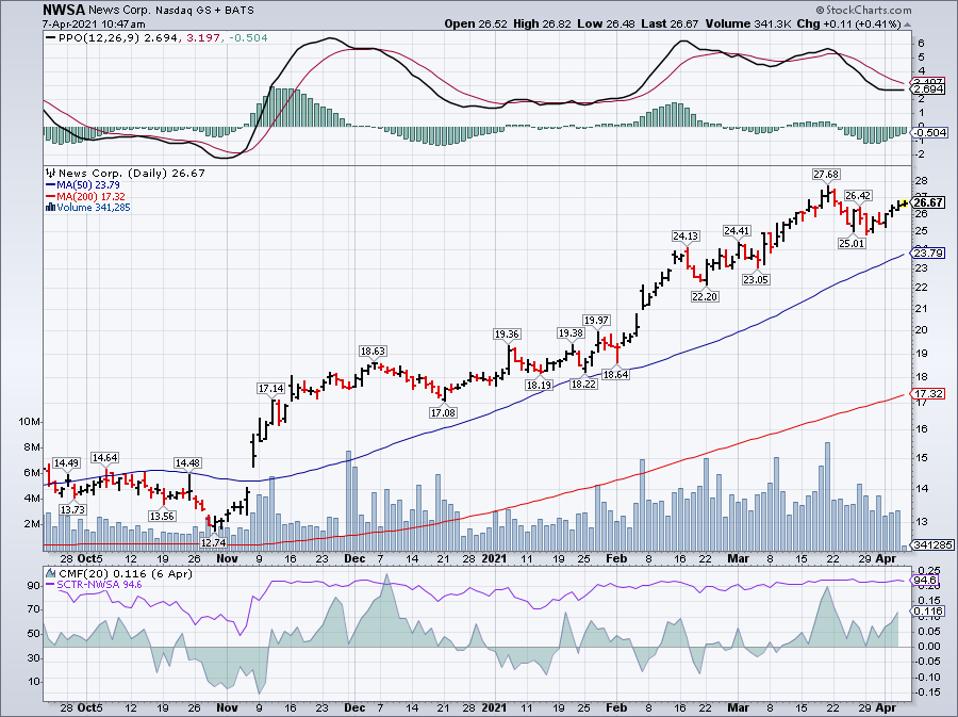Click the 23.79 MA(50) tag on the right axis

[x=929, y=253]
